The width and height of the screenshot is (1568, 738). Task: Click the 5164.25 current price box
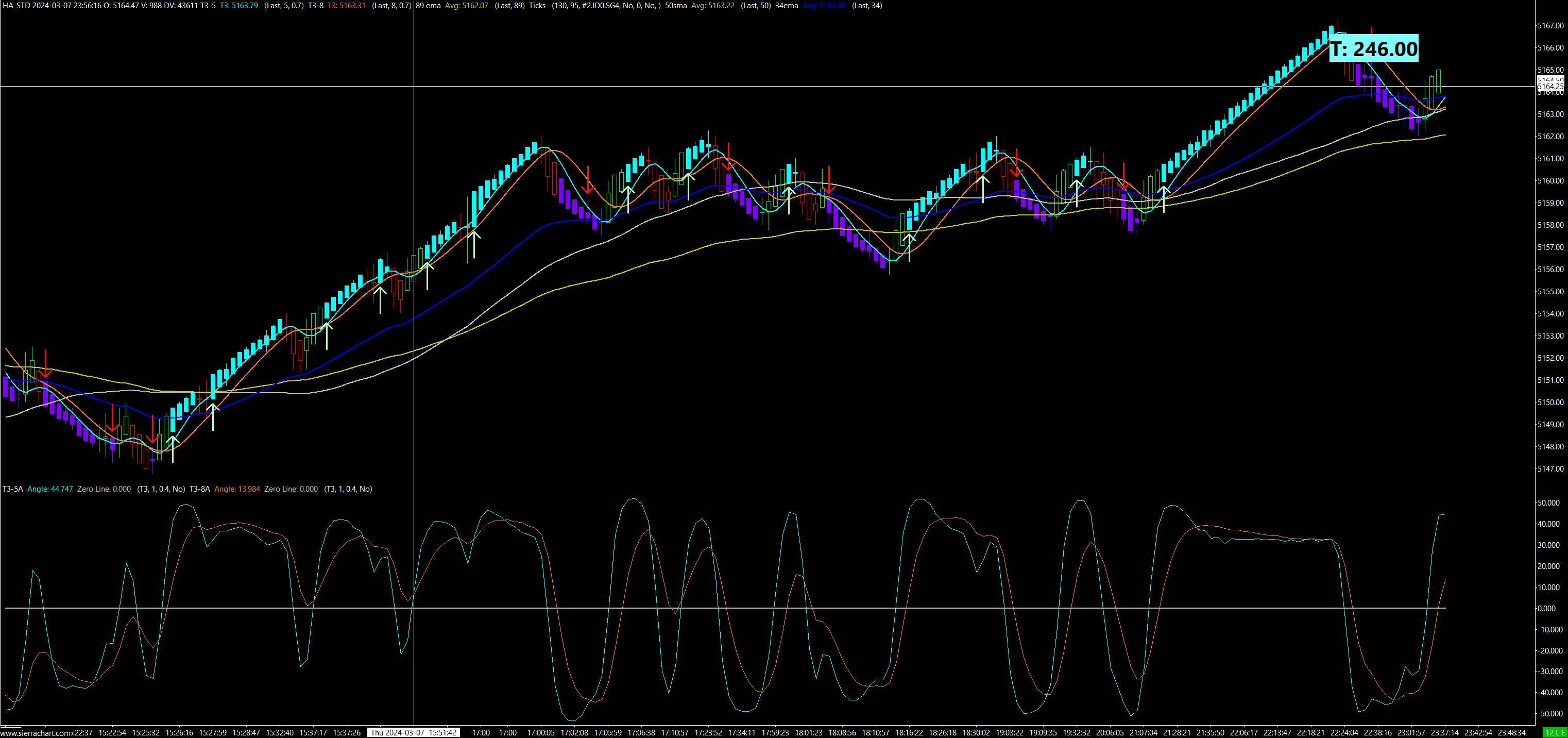pos(1550,87)
